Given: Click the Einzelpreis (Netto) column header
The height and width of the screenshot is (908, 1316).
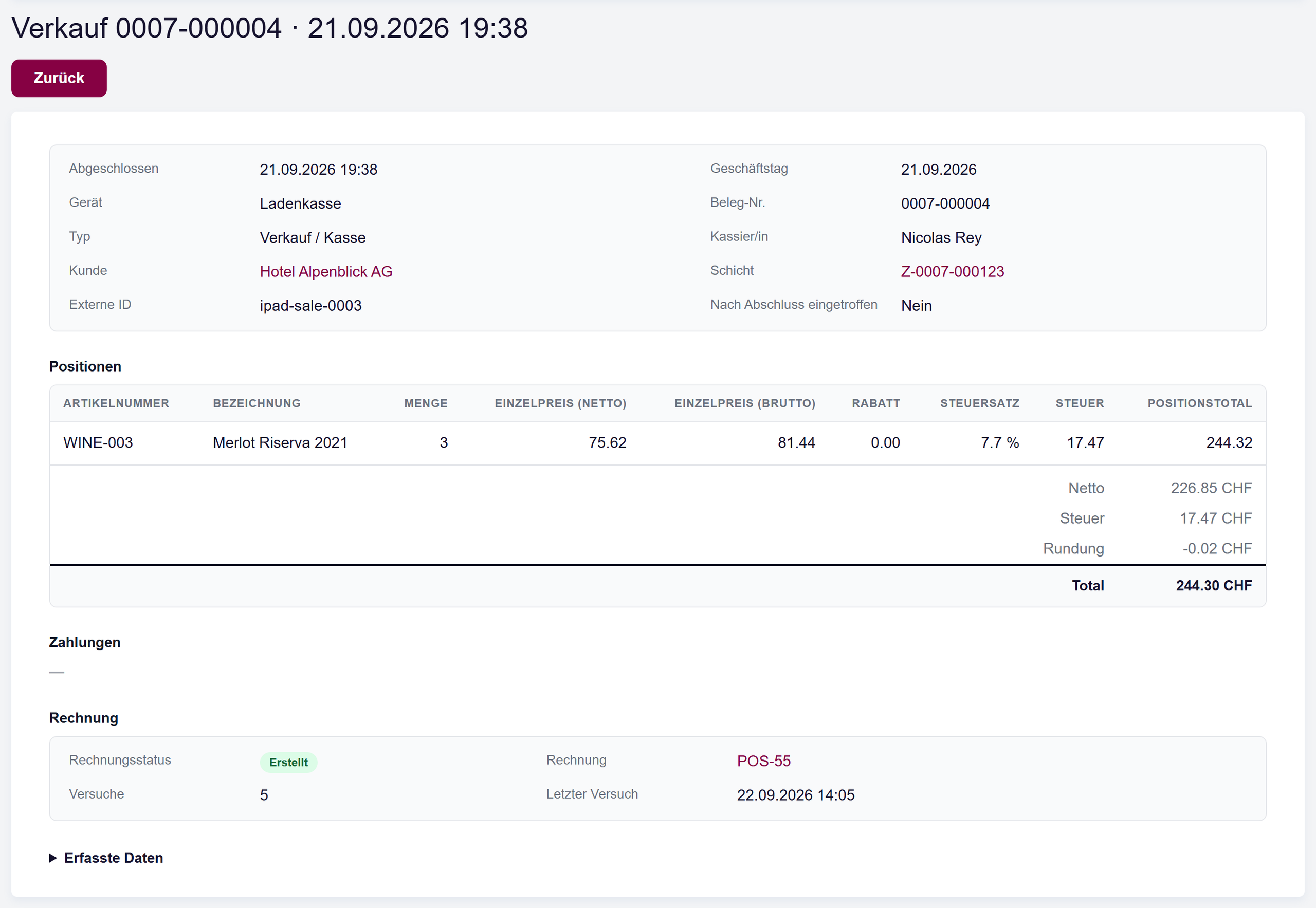Looking at the screenshot, I should click(x=560, y=403).
